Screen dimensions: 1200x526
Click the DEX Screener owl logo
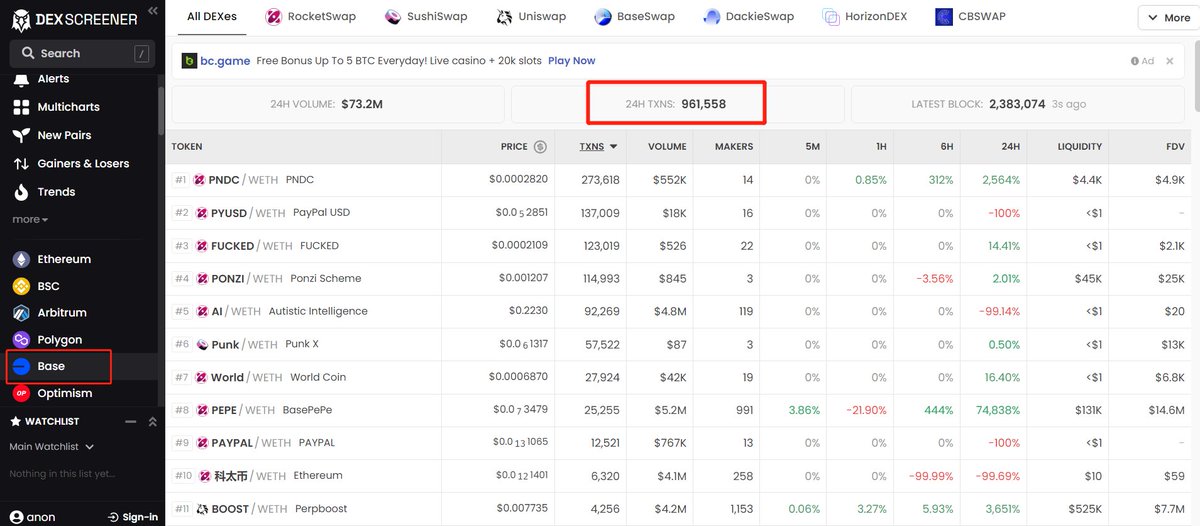(x=20, y=18)
